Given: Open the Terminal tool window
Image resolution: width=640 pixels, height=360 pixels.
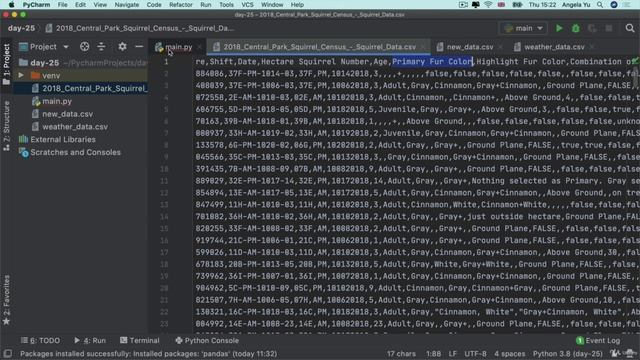Looking at the screenshot, I should point(140,340).
